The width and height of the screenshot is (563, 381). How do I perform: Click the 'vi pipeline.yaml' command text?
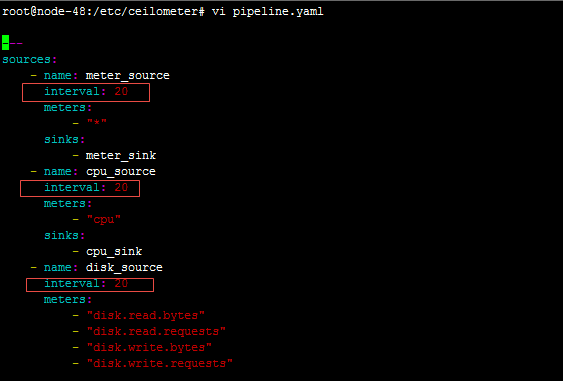point(267,11)
